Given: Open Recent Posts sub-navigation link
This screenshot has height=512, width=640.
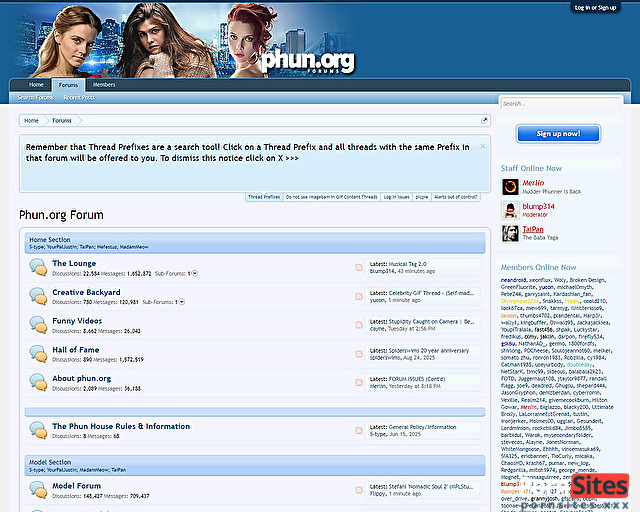Looking at the screenshot, I should (79, 98).
